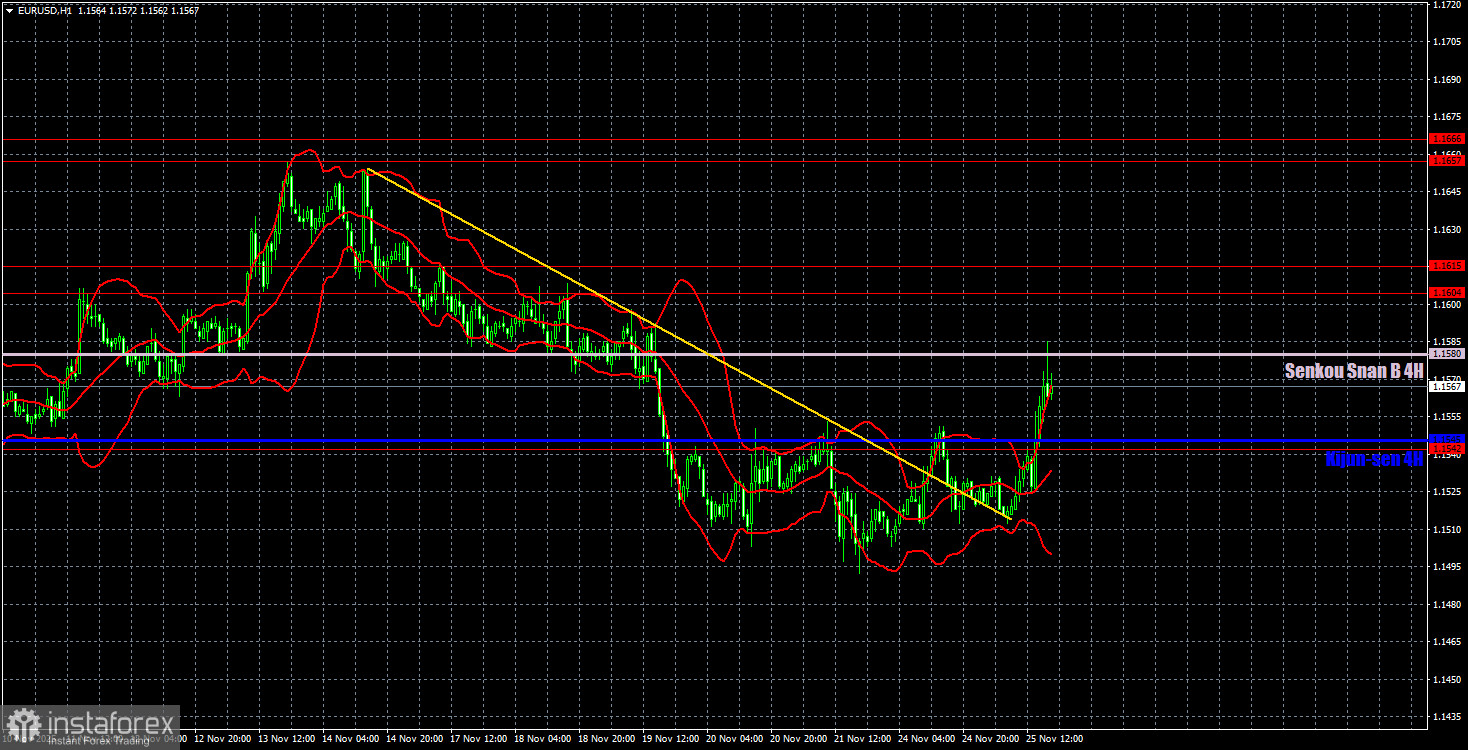Click the red 1.1666 resistance price tag

pyautogui.click(x=1445, y=138)
